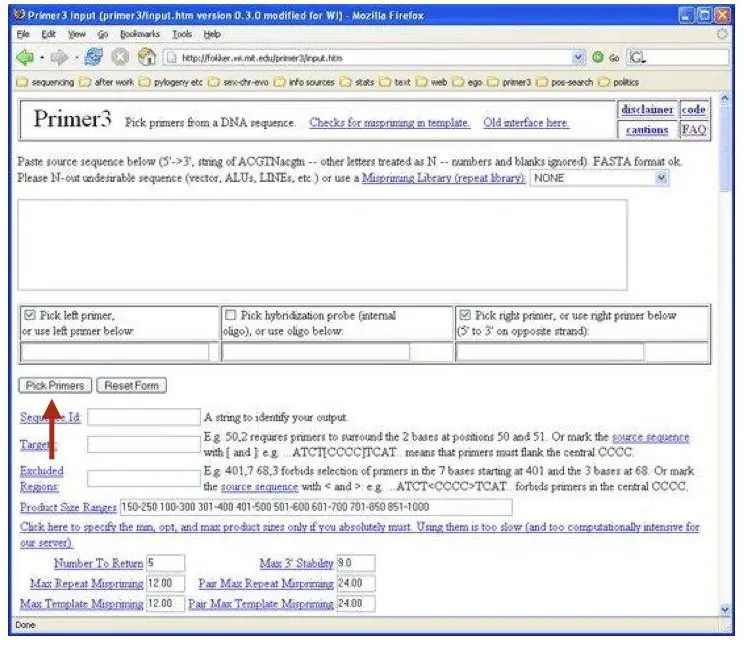The height and width of the screenshot is (650, 744).
Task: Open the disclaimer link
Action: click(x=647, y=109)
